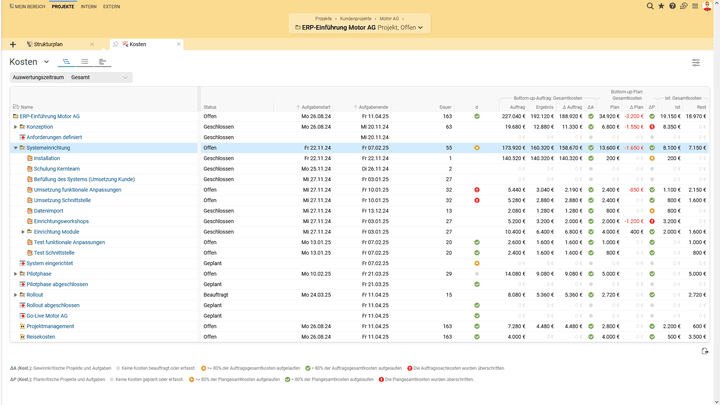The width and height of the screenshot is (720, 405).
Task: Close the Strukturplan tab
Action: (92, 45)
